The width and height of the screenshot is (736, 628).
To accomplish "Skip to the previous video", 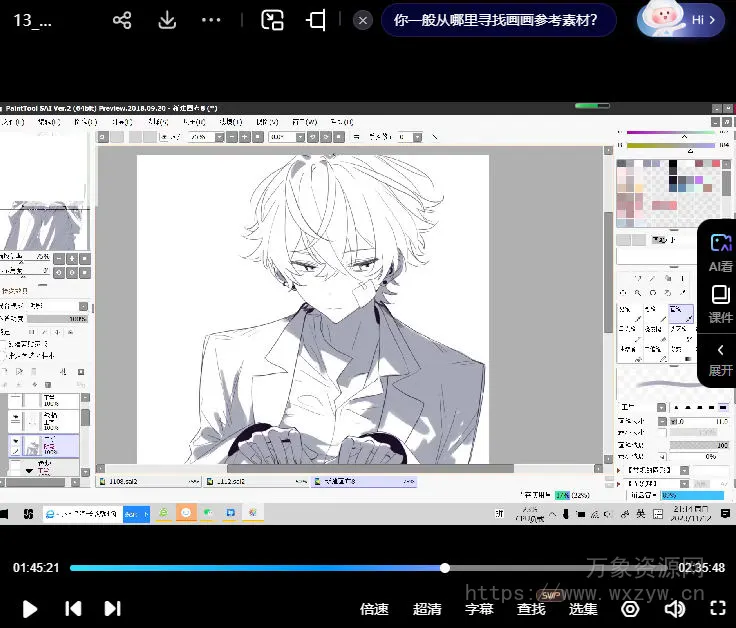I will pos(73,608).
